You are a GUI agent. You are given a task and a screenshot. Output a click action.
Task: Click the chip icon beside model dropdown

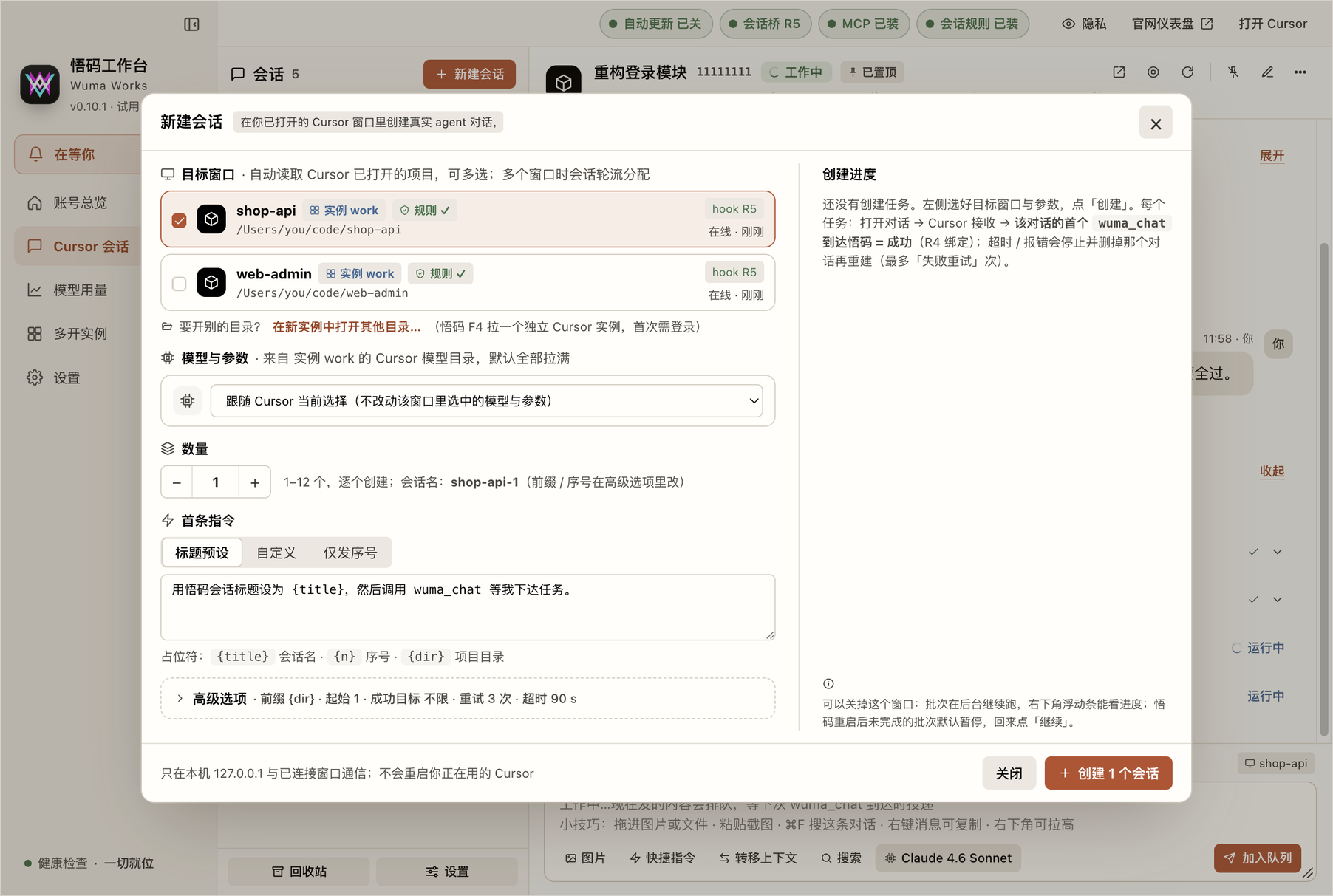point(188,400)
